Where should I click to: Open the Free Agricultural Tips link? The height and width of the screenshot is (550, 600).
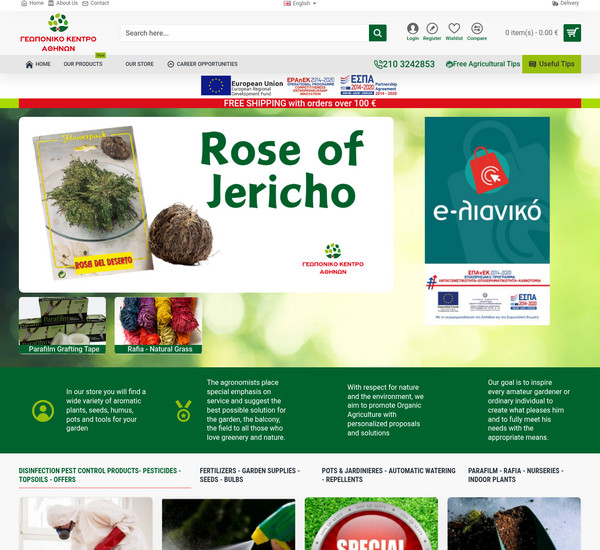(x=483, y=64)
